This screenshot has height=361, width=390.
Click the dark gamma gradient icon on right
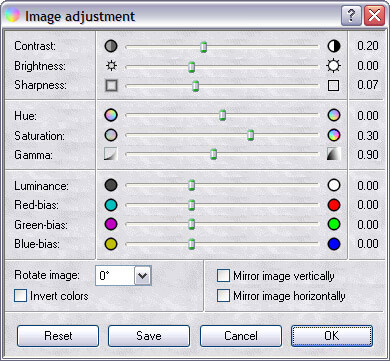pos(334,154)
